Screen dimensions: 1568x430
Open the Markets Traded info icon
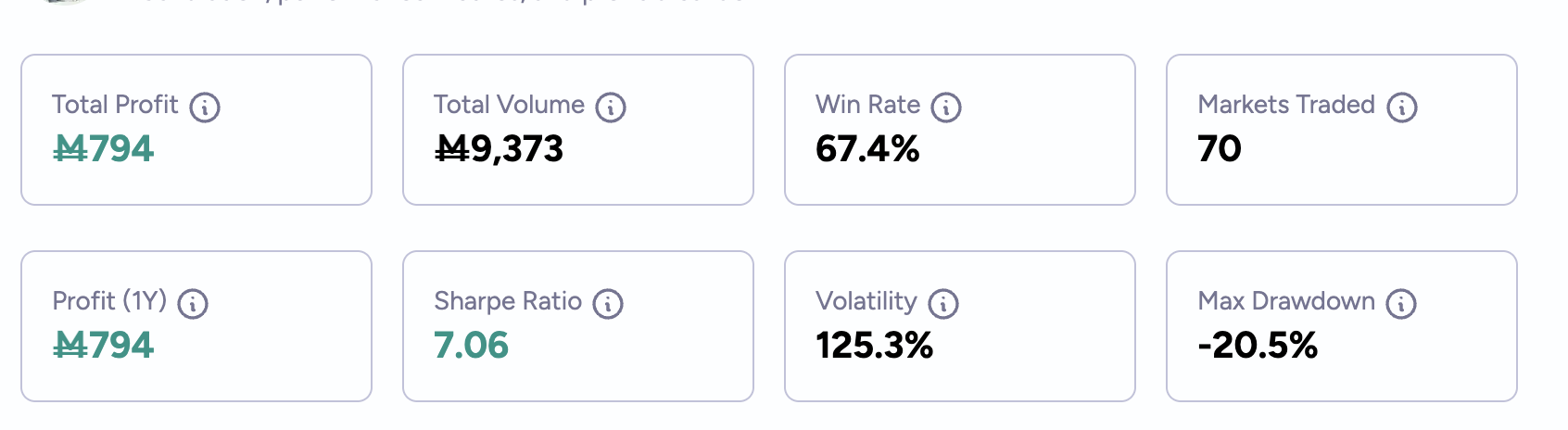(1402, 107)
